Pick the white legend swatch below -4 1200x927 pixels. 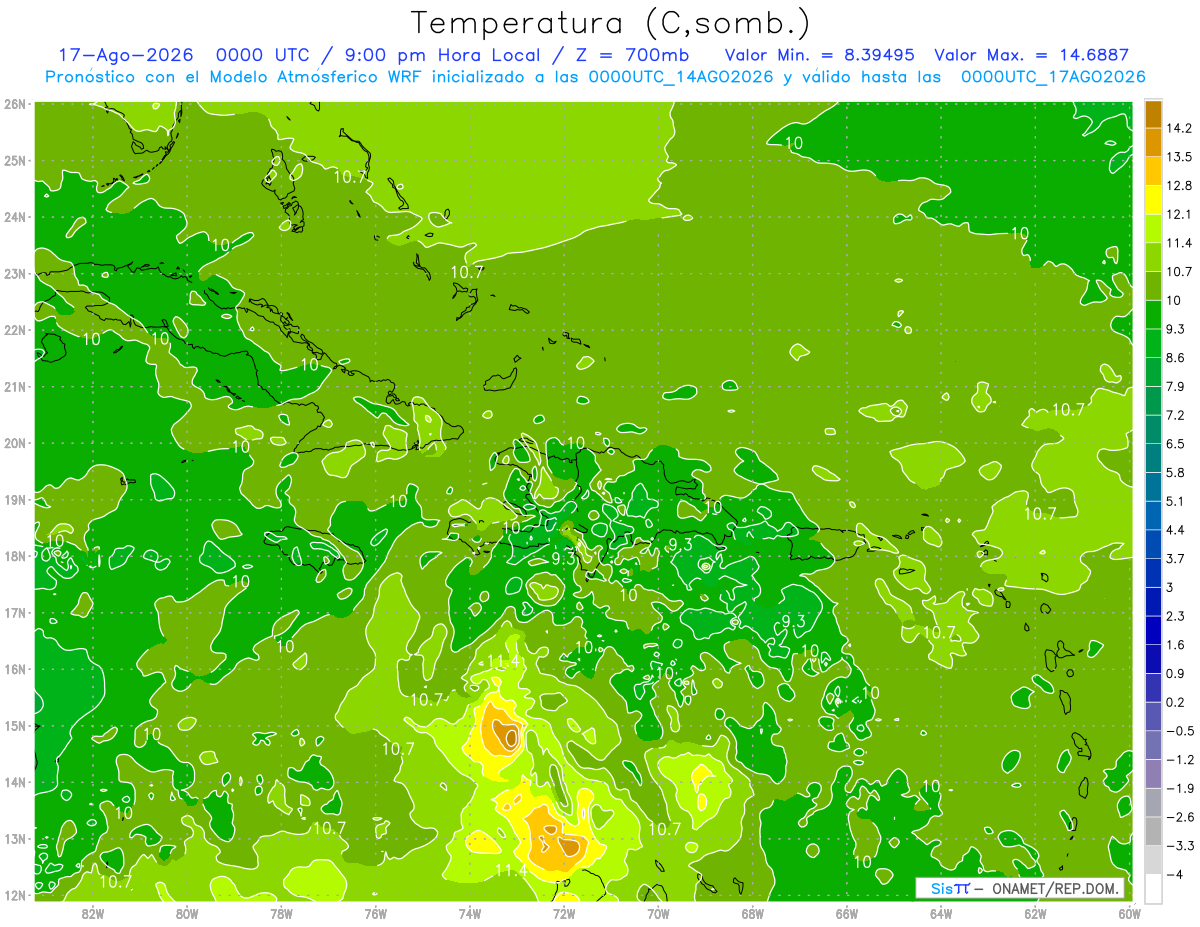[x=1153, y=888]
